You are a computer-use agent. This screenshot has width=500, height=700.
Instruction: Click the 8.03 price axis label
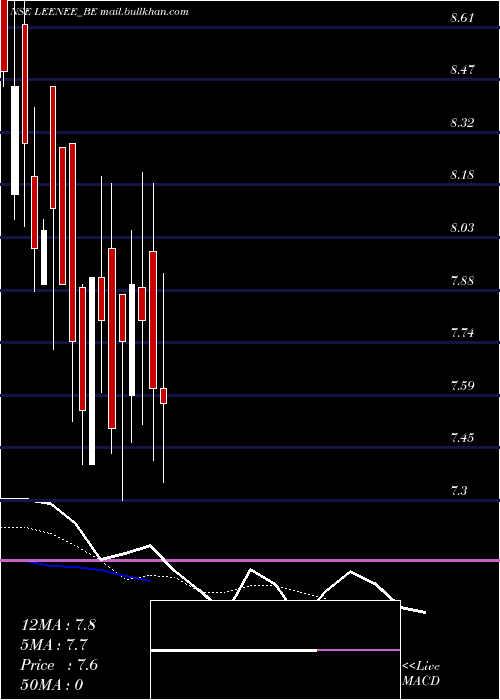coord(462,228)
